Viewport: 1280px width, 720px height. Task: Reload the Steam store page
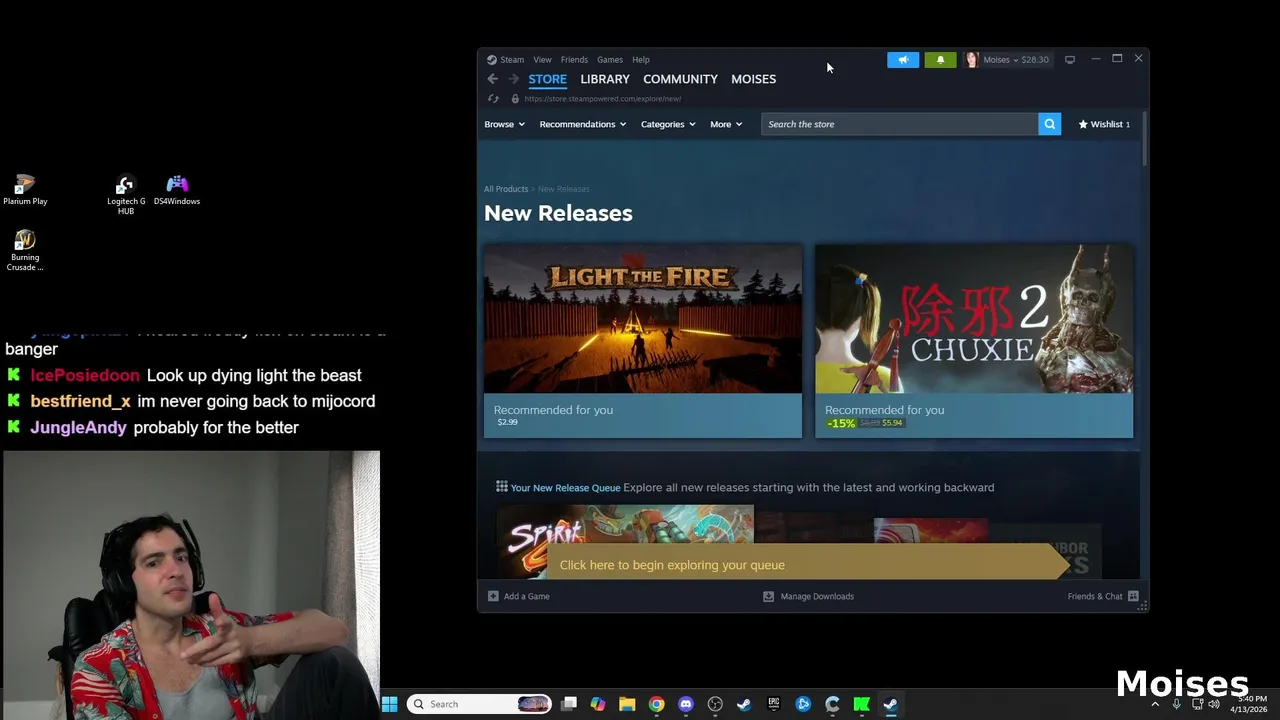click(493, 99)
